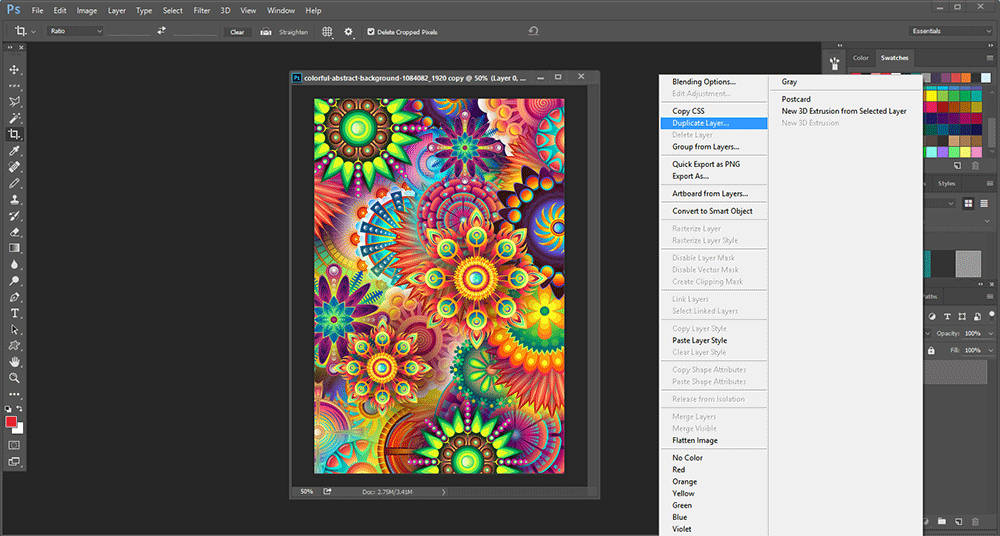The width and height of the screenshot is (1000, 536).
Task: Open the File menu
Action: pos(38,10)
